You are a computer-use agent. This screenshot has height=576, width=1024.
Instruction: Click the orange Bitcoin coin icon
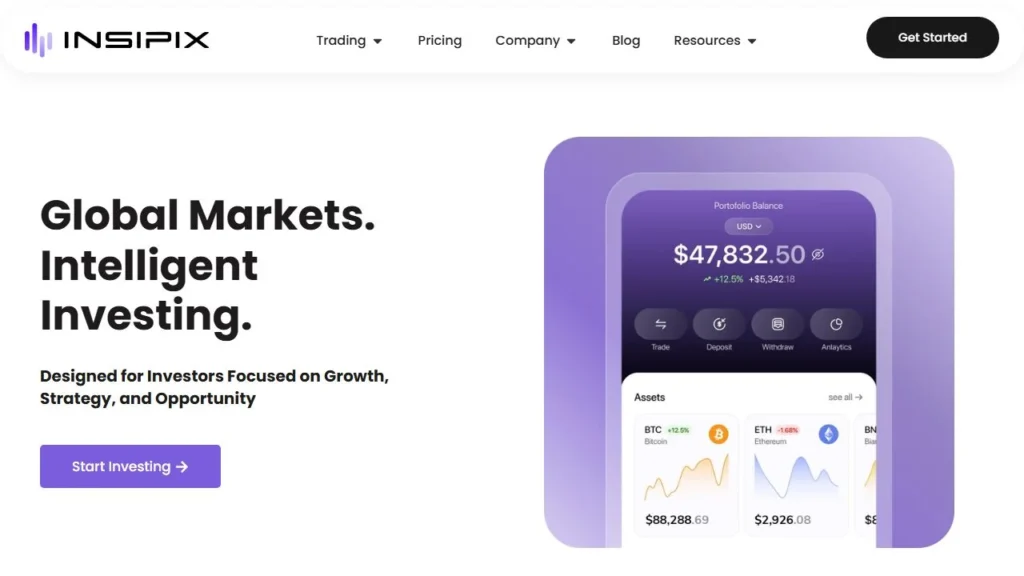pyautogui.click(x=718, y=434)
